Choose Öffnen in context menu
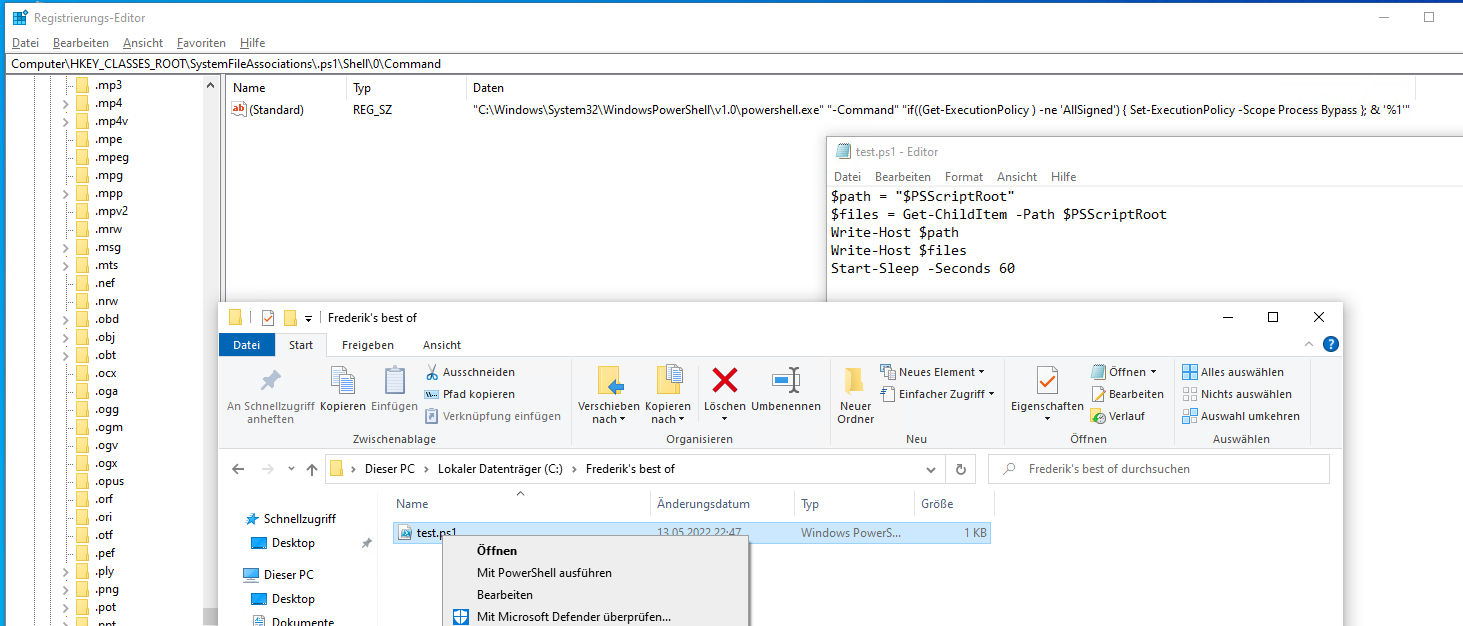This screenshot has height=626, width=1463. pyautogui.click(x=497, y=551)
